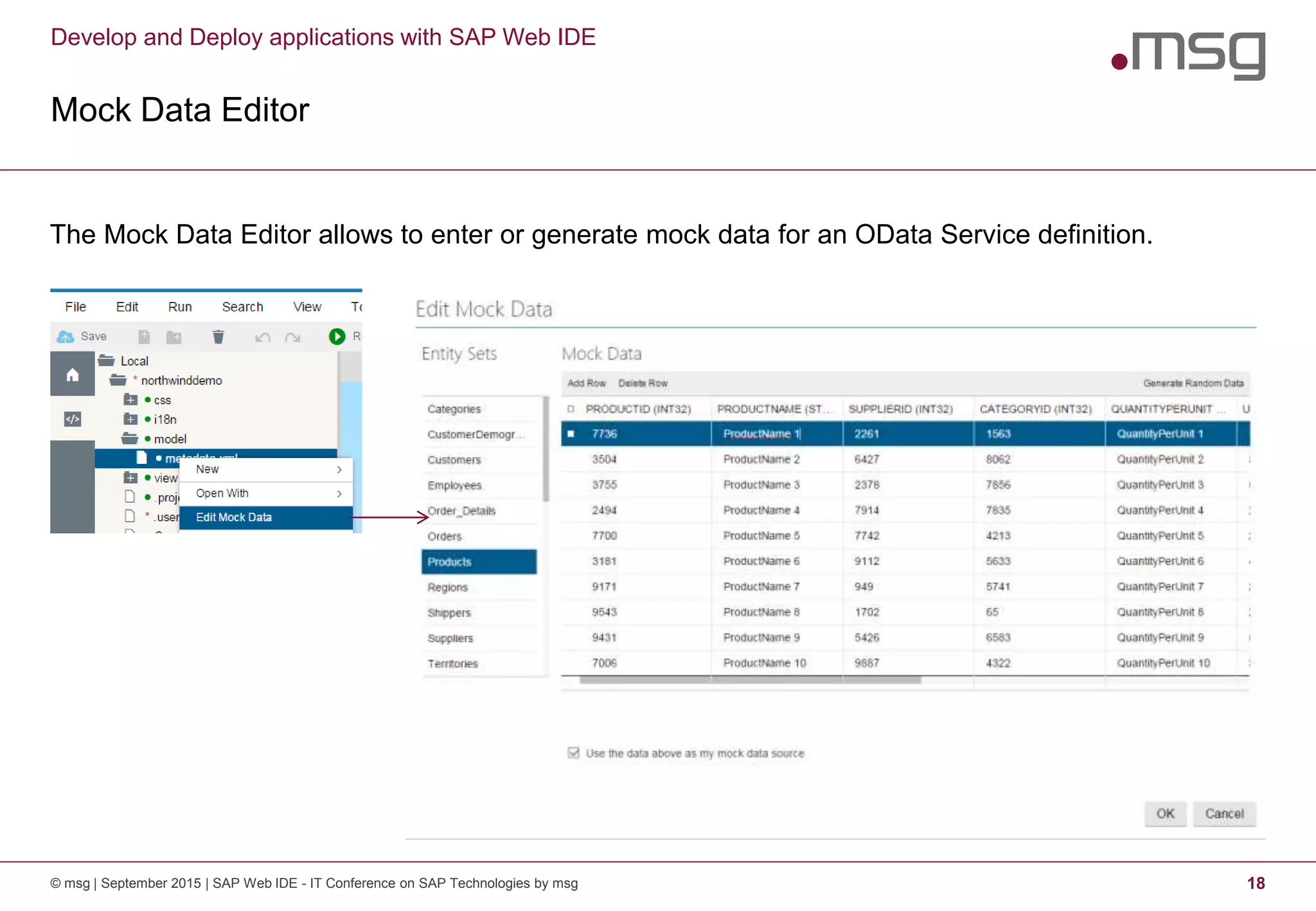Open the View menu
1316x911 pixels.
tap(307, 307)
